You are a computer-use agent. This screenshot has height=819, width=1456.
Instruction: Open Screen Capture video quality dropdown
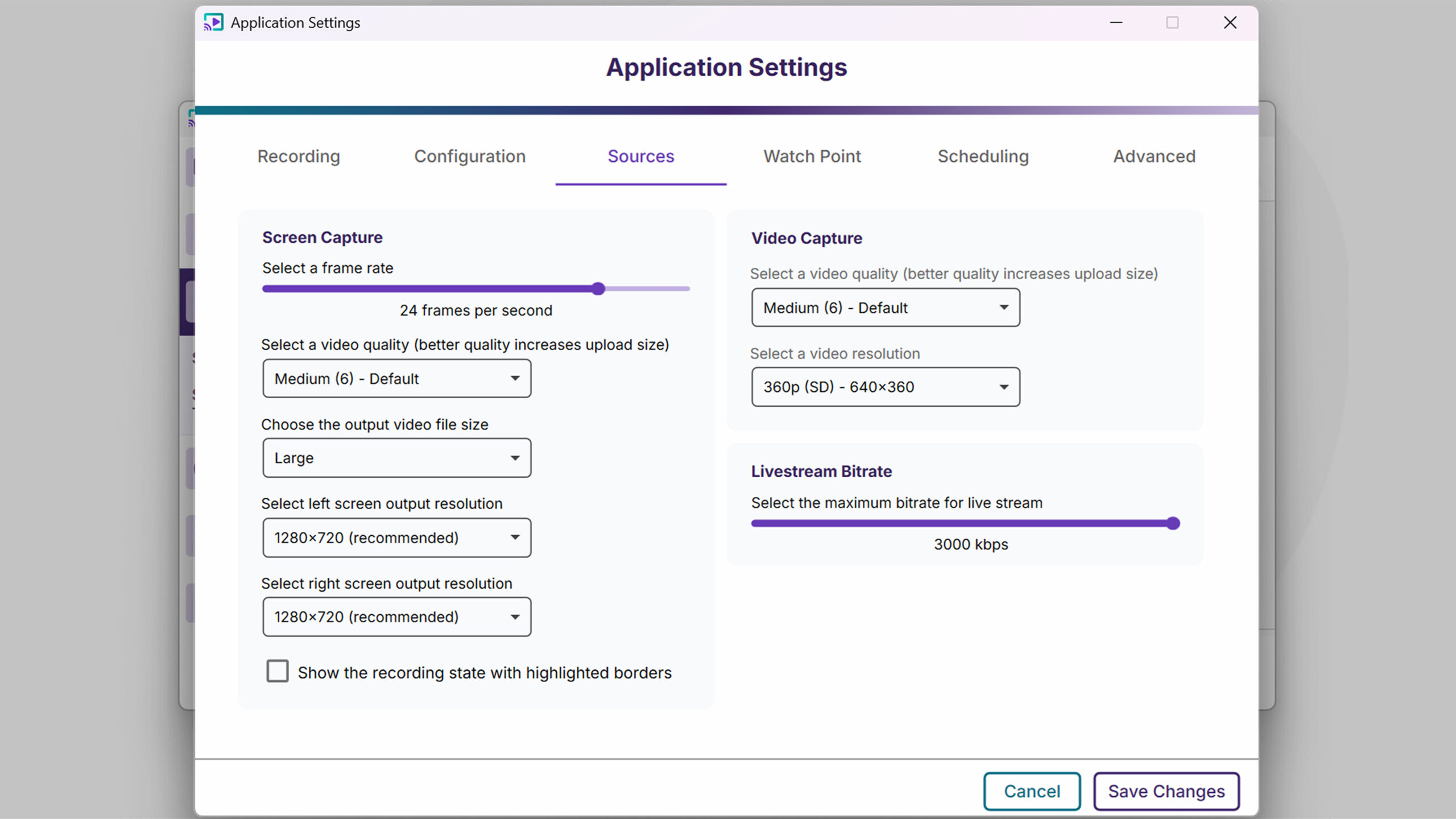pyautogui.click(x=396, y=378)
